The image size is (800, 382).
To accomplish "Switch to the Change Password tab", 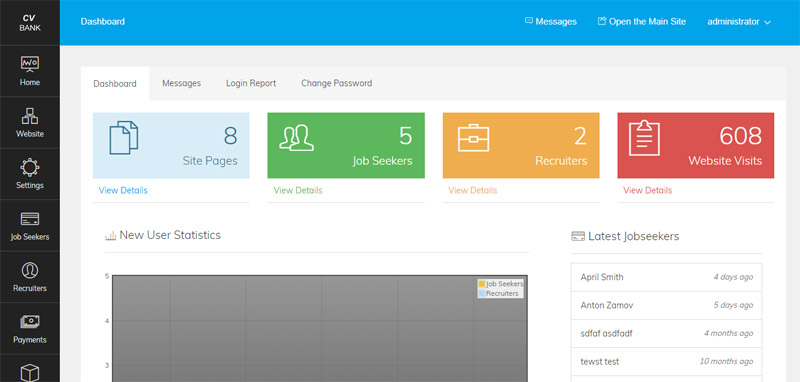I will pyautogui.click(x=337, y=83).
